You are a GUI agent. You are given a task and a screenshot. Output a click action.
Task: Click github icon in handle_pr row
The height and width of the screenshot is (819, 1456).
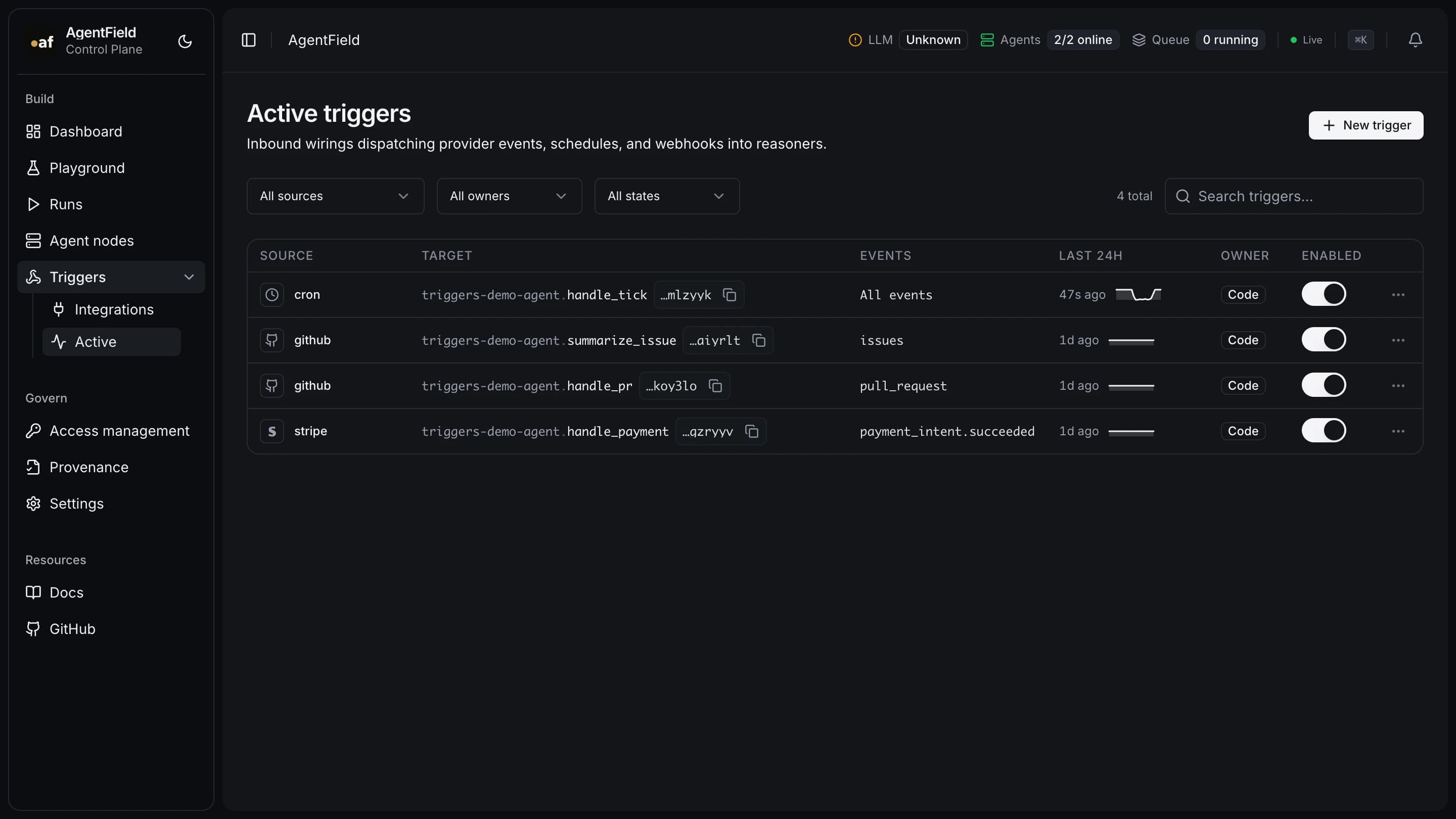(x=272, y=385)
